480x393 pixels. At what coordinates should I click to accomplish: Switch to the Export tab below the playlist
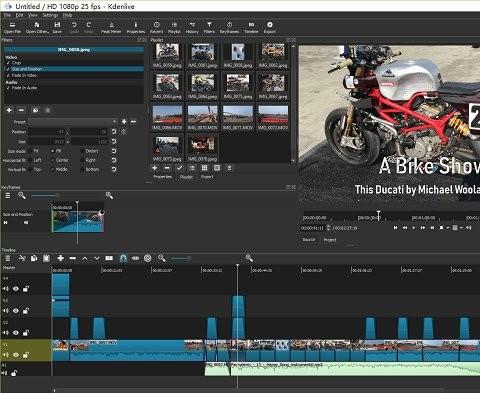207,177
